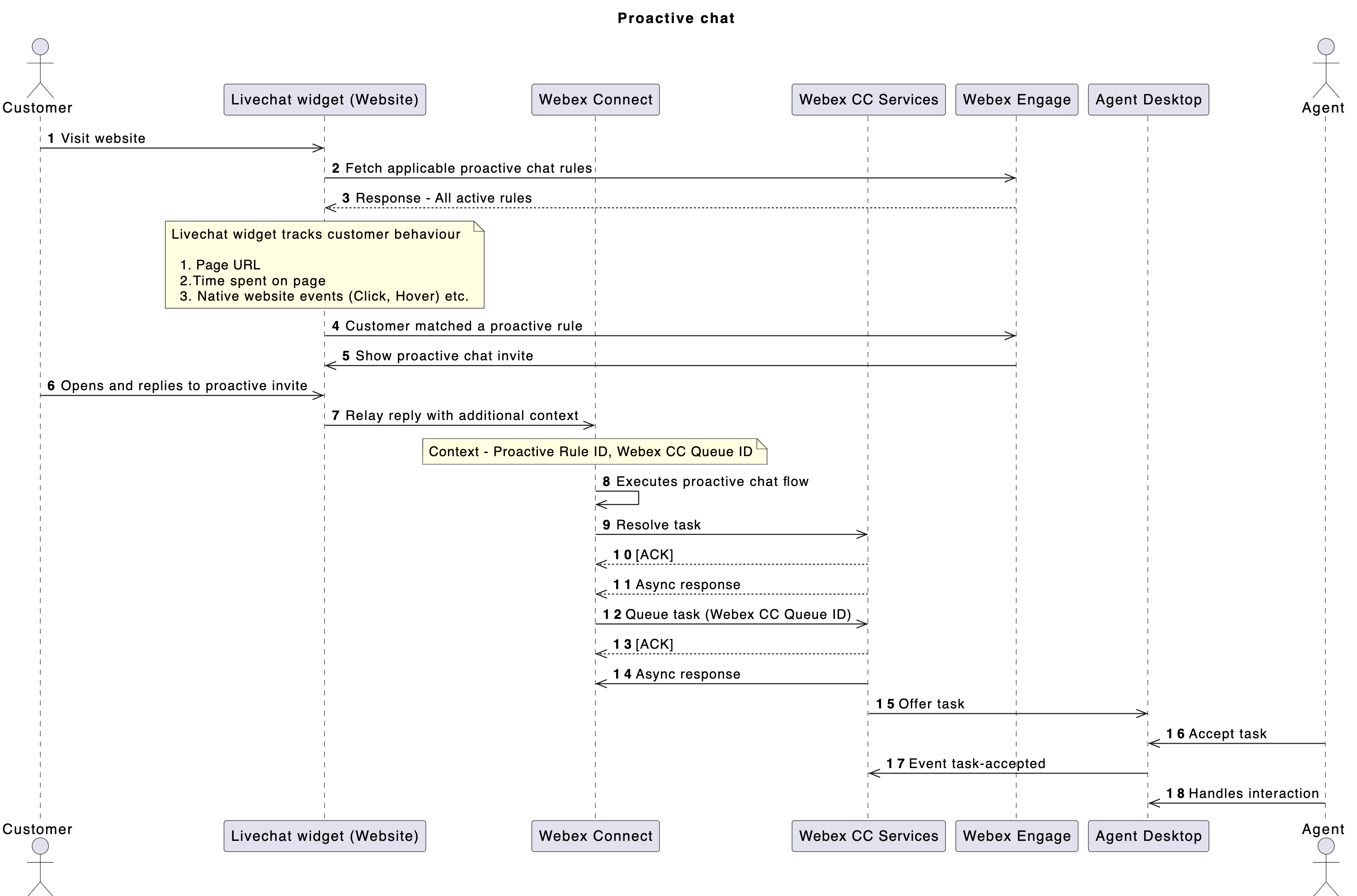This screenshot has height=896, width=1357.
Task: Select message '13 [ACK]'
Action: pos(643,644)
